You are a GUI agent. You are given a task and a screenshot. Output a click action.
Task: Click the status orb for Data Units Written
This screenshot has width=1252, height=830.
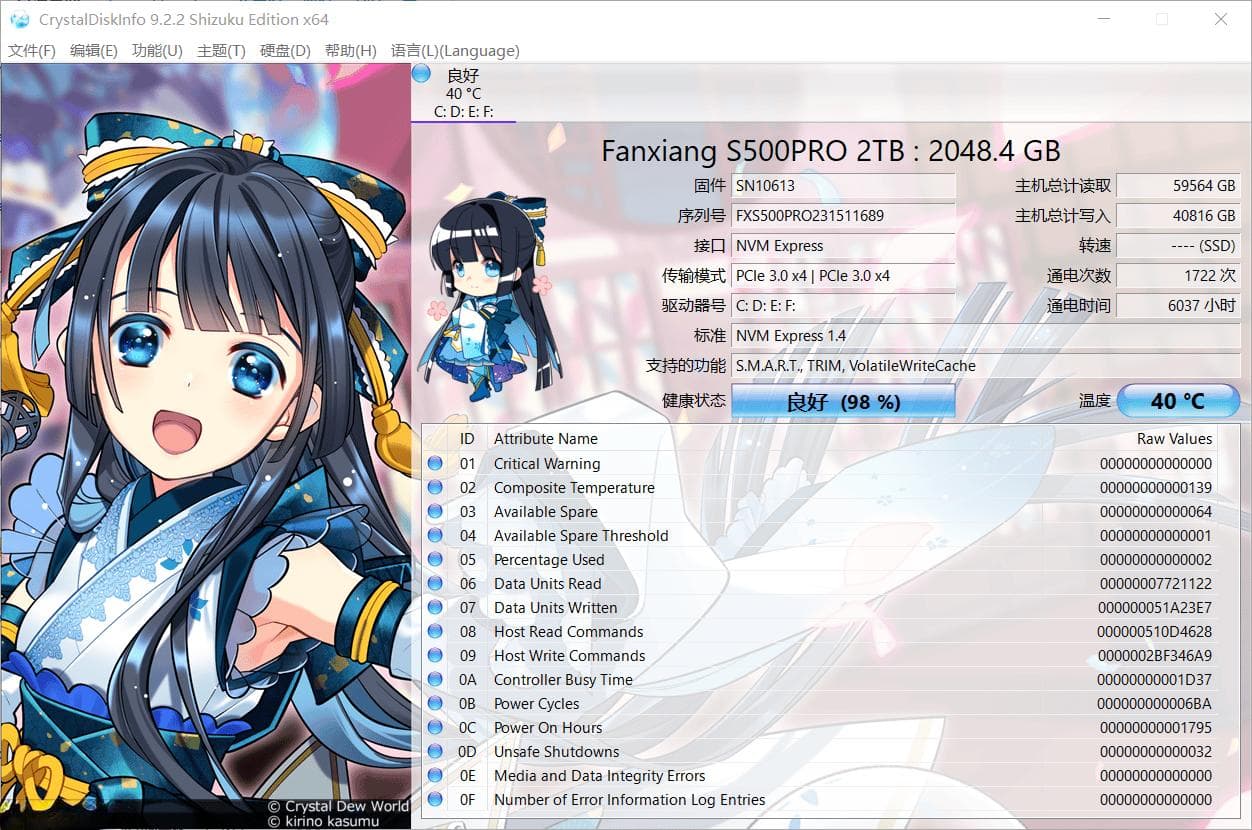(x=435, y=607)
